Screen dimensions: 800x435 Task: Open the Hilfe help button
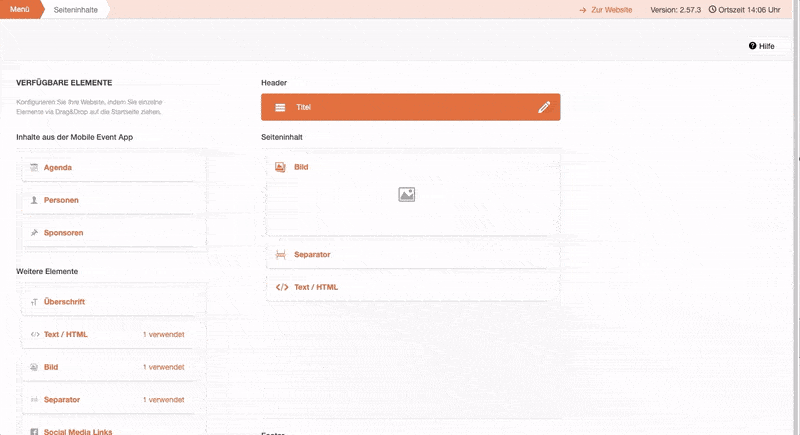(762, 46)
